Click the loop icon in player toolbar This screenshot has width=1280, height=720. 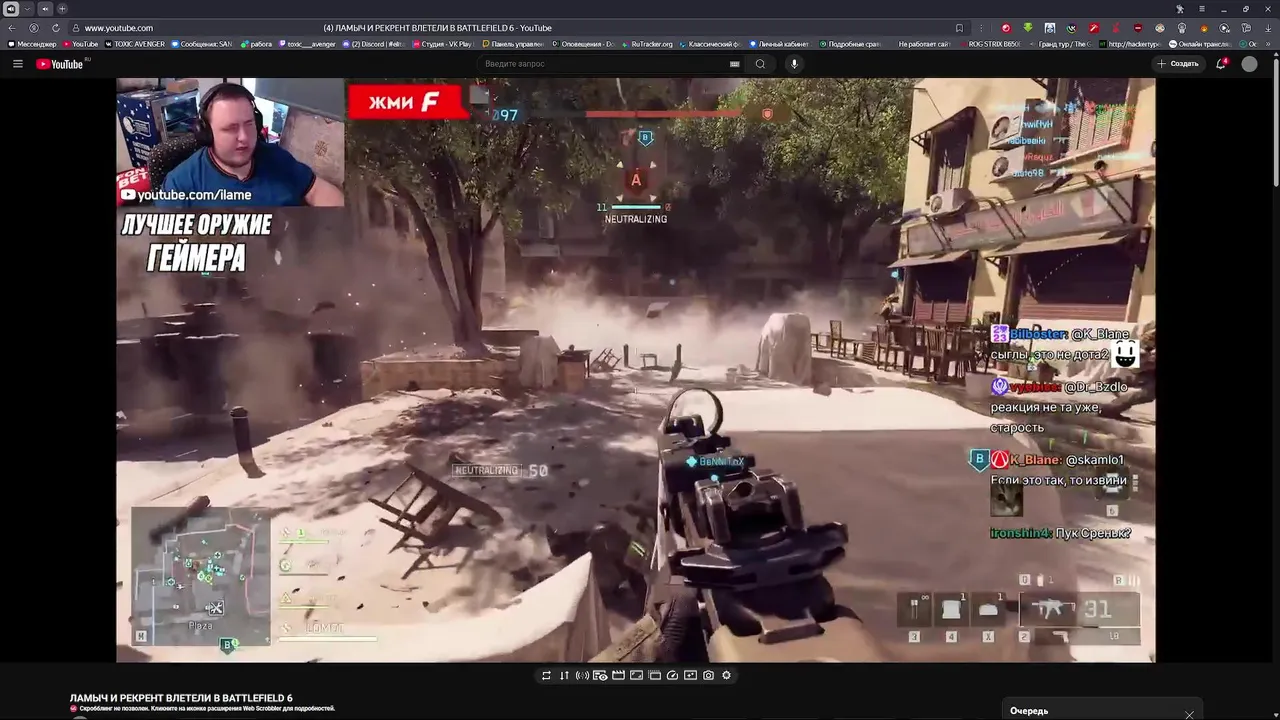tap(546, 675)
